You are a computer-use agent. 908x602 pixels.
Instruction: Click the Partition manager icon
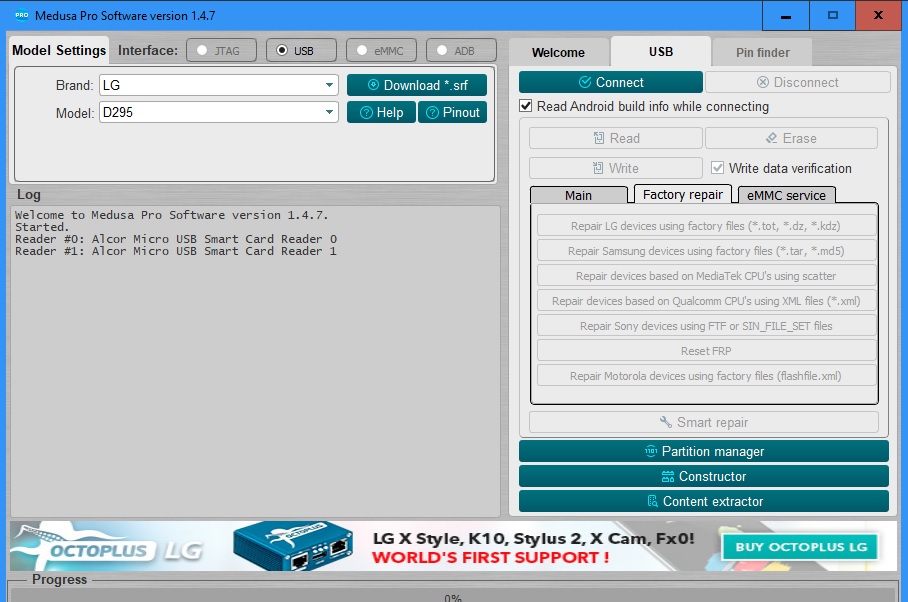(x=651, y=451)
